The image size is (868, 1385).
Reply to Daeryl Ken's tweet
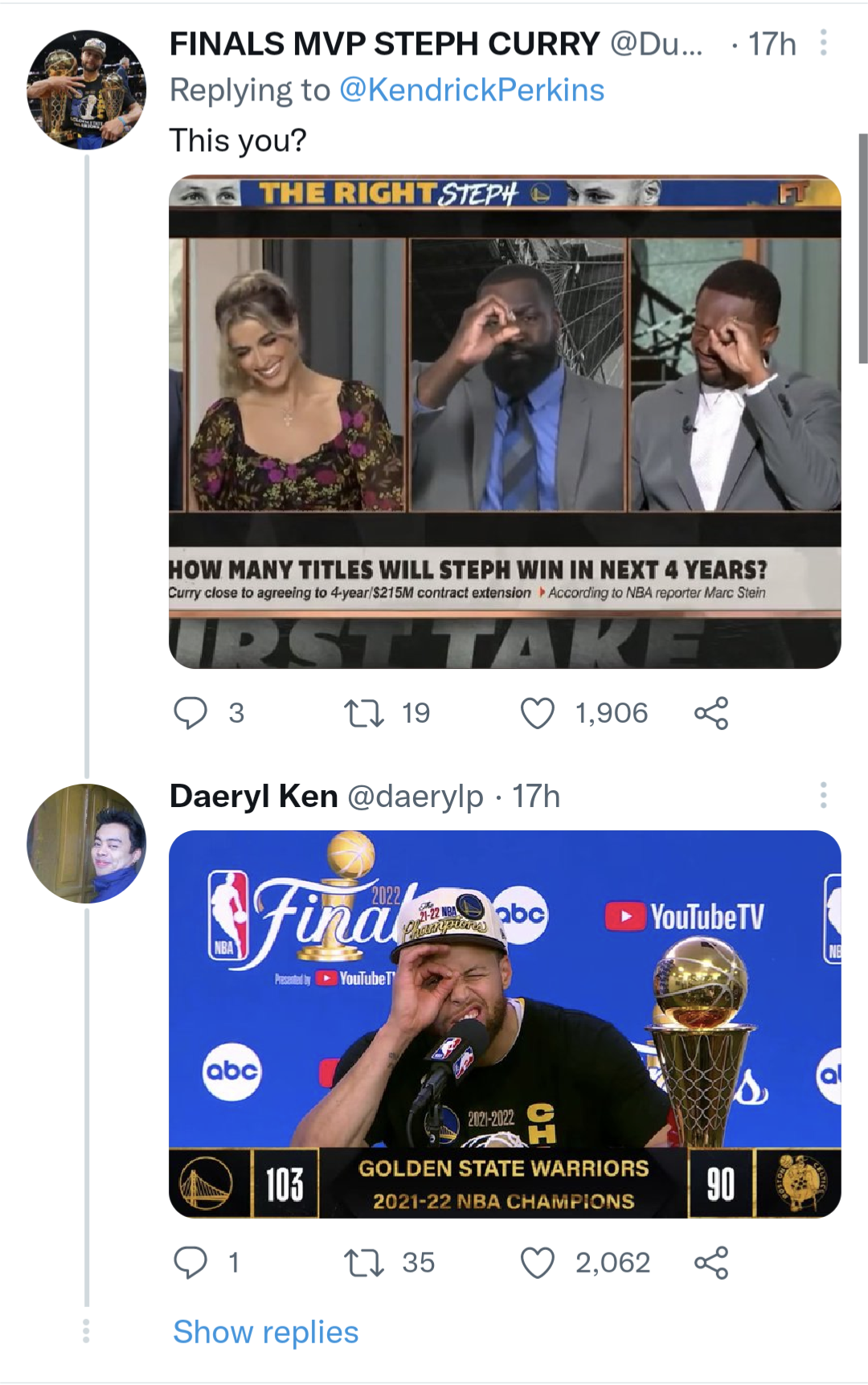(191, 1263)
